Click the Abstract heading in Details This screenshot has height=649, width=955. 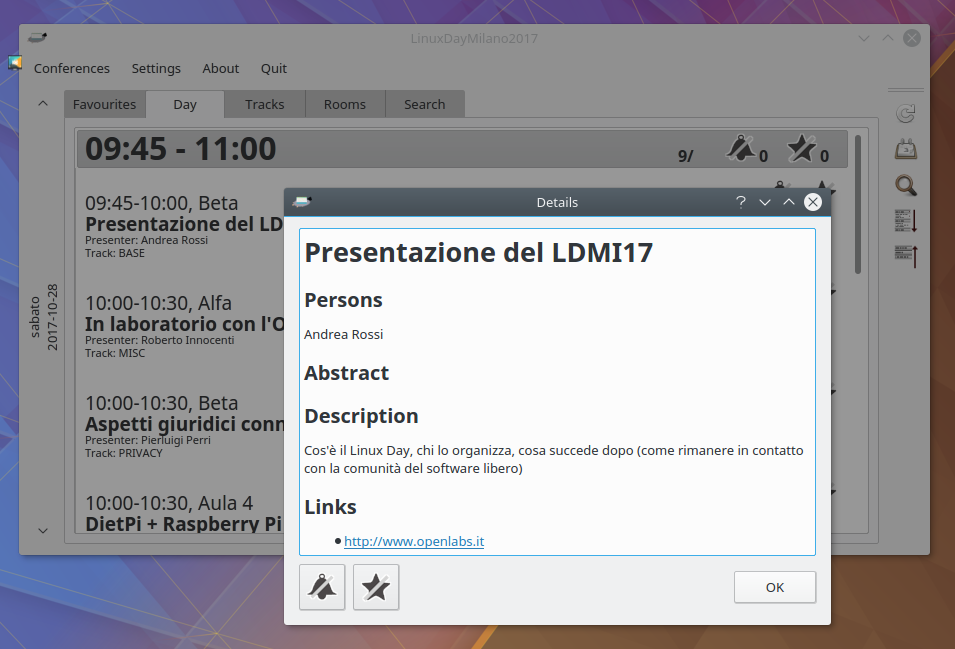pos(347,373)
